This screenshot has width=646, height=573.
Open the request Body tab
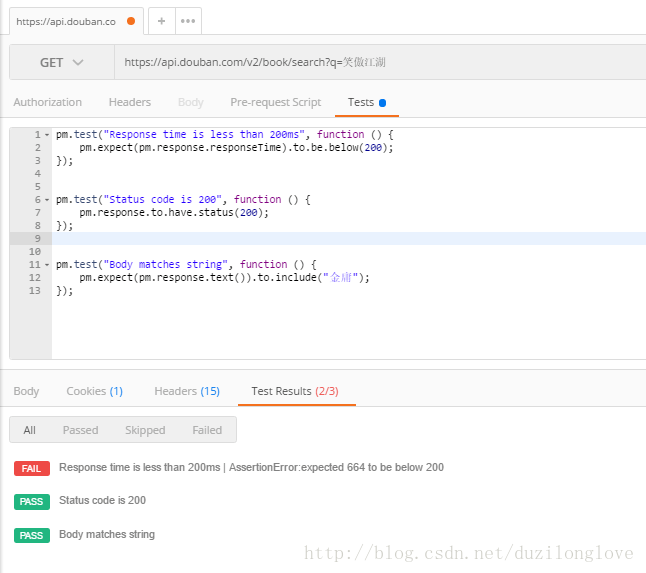191,102
